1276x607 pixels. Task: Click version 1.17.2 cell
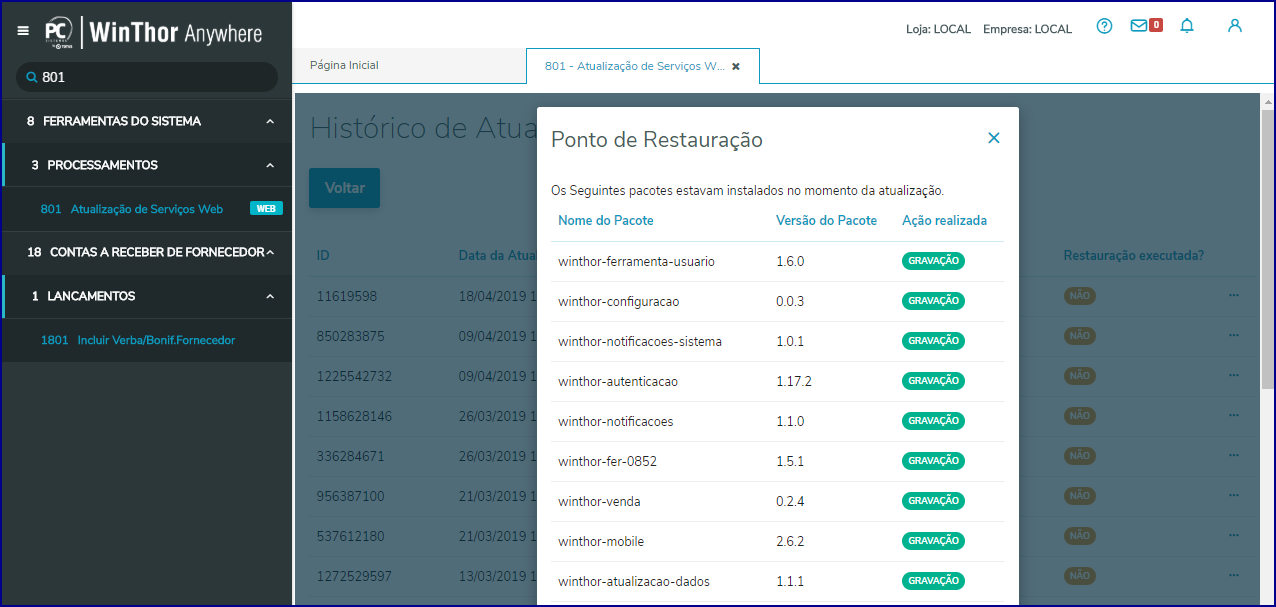(794, 381)
